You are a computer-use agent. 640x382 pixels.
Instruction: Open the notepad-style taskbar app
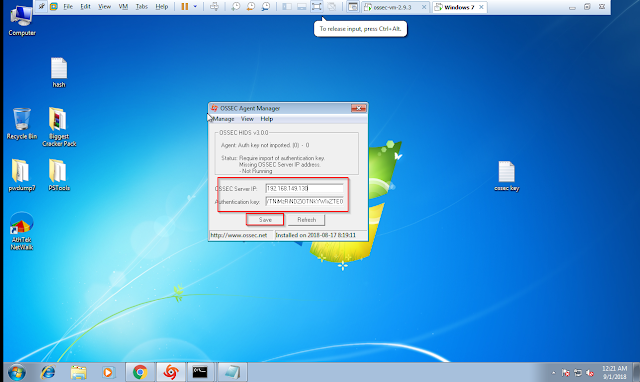[x=231, y=372]
